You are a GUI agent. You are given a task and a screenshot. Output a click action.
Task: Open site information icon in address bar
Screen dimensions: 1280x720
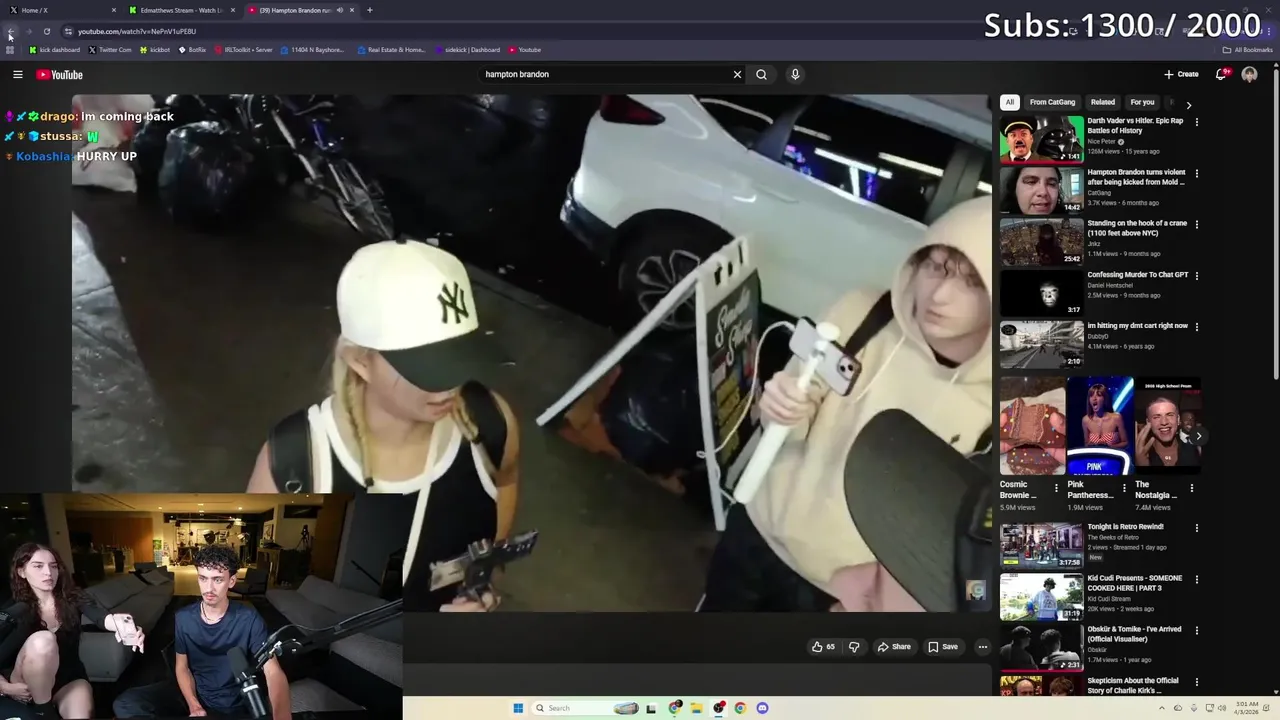[x=68, y=31]
